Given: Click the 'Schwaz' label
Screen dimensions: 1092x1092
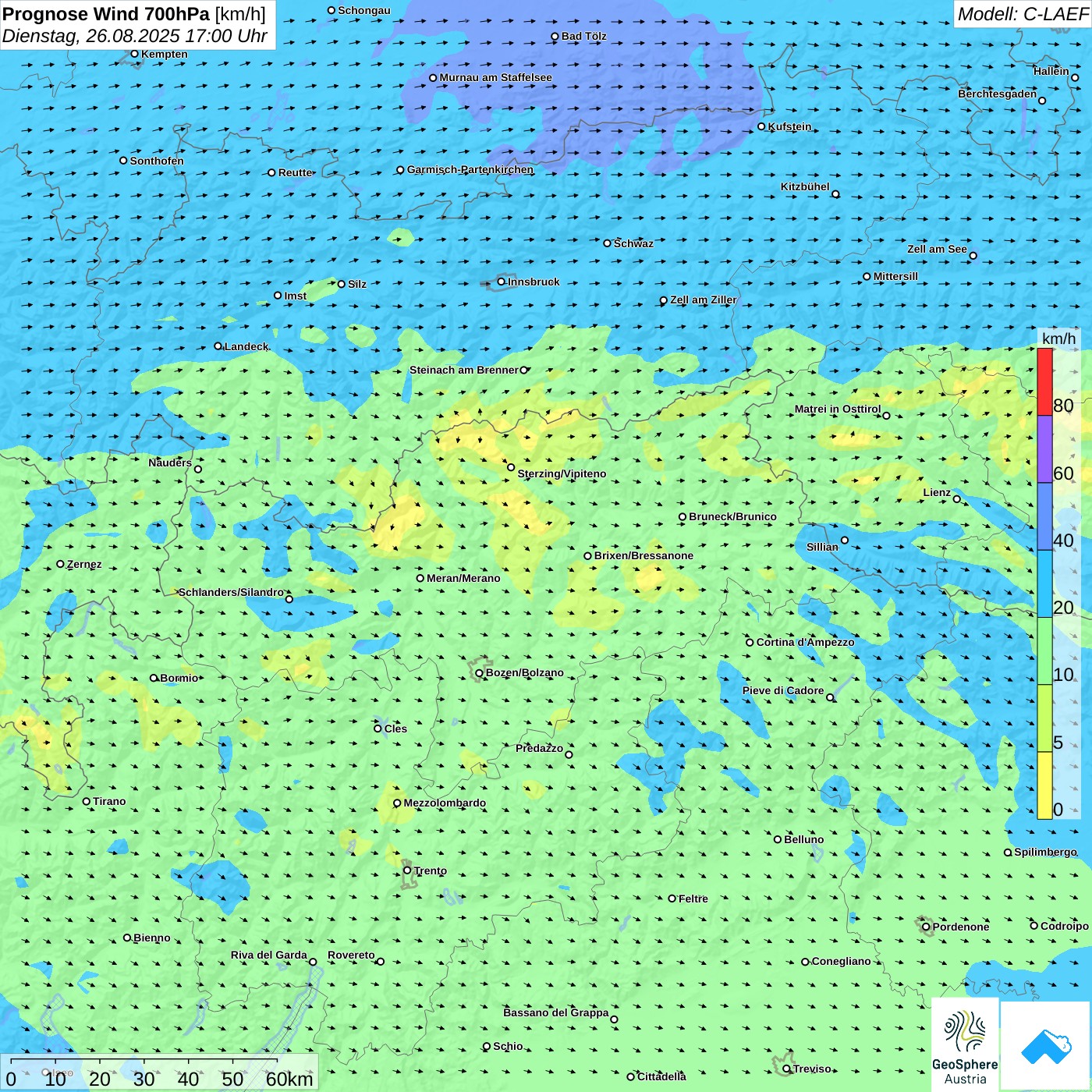Looking at the screenshot, I should click(634, 243).
